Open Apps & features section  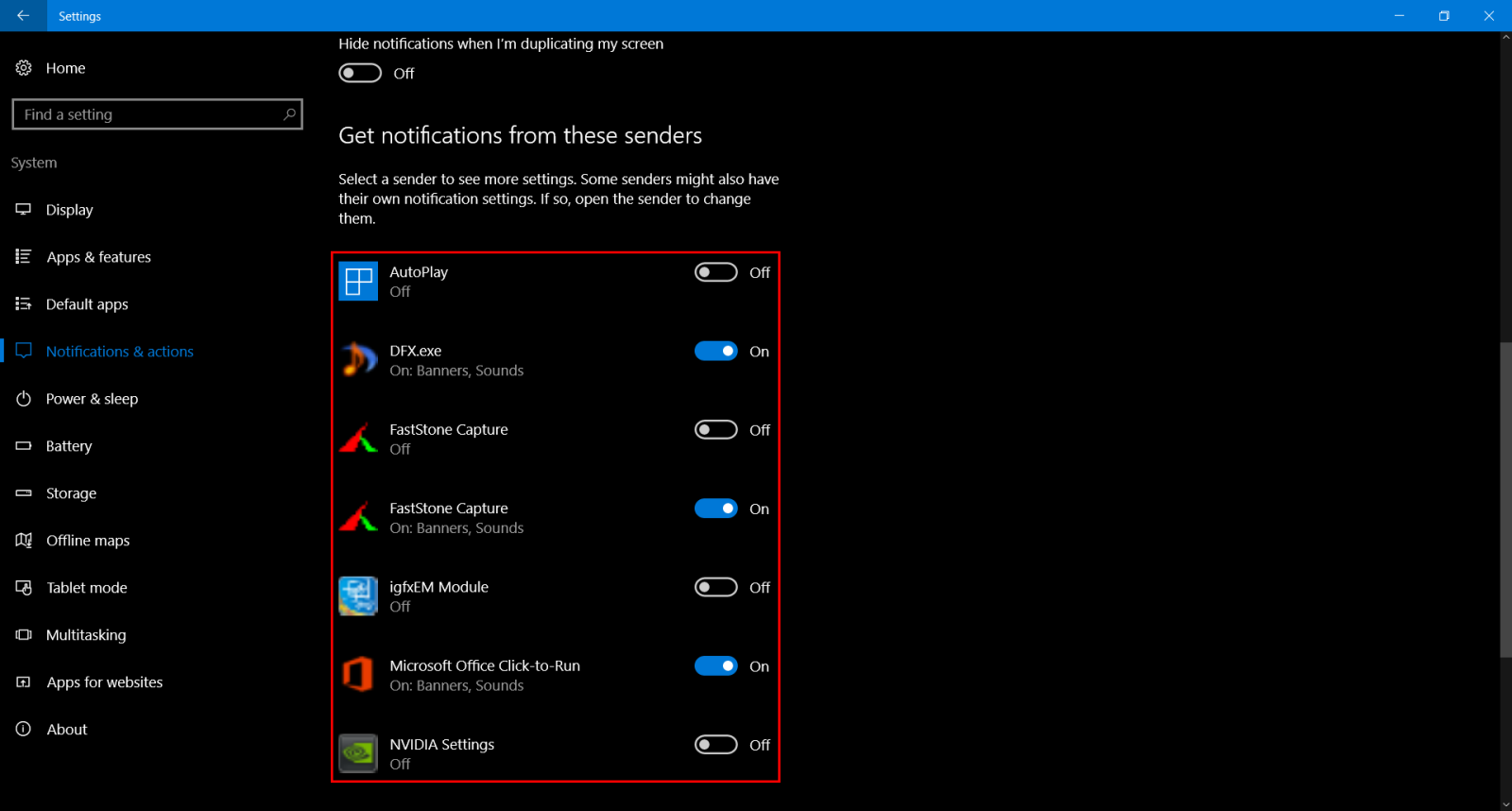click(98, 257)
